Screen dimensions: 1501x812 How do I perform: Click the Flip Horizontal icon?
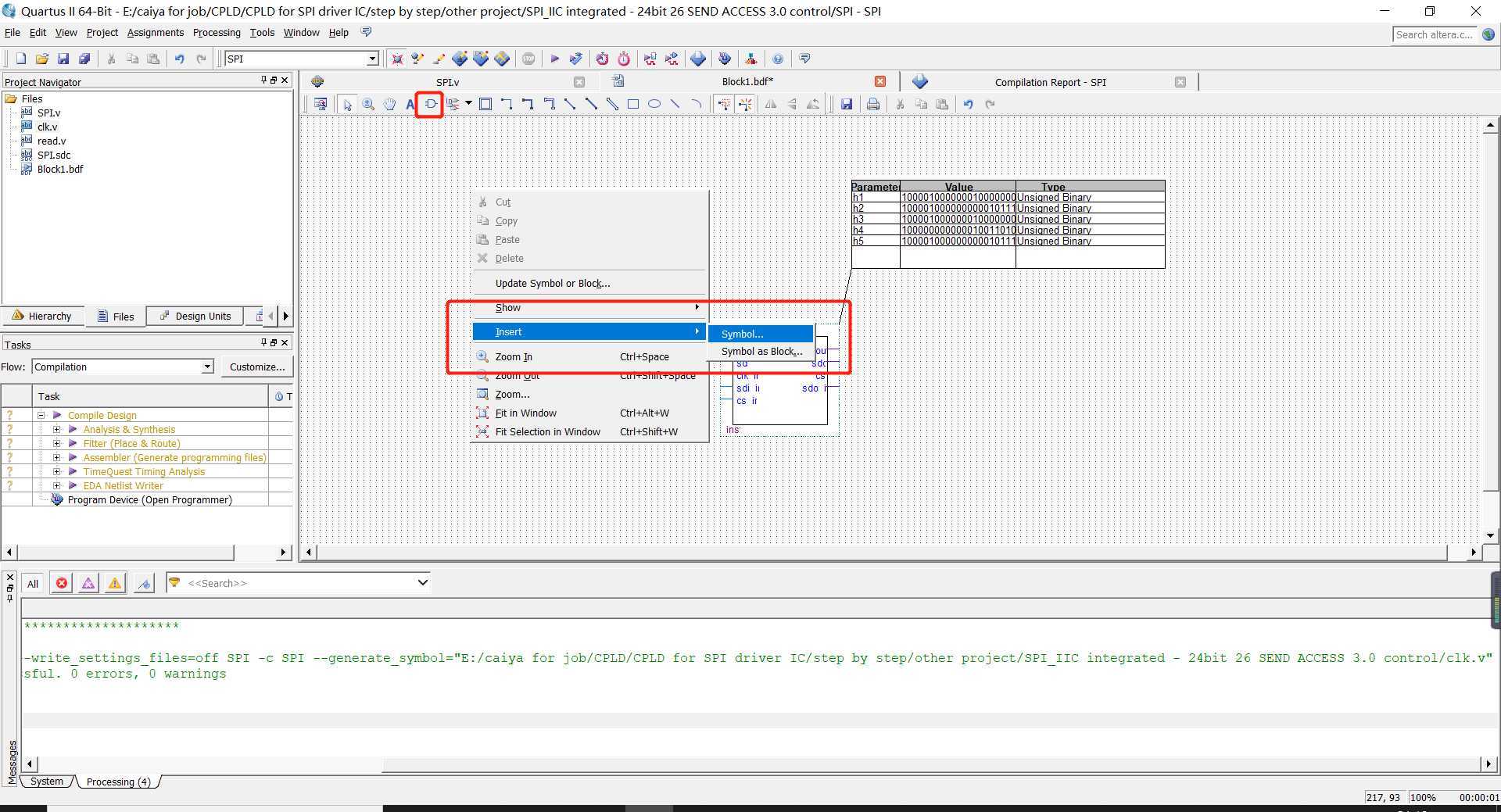pos(771,104)
